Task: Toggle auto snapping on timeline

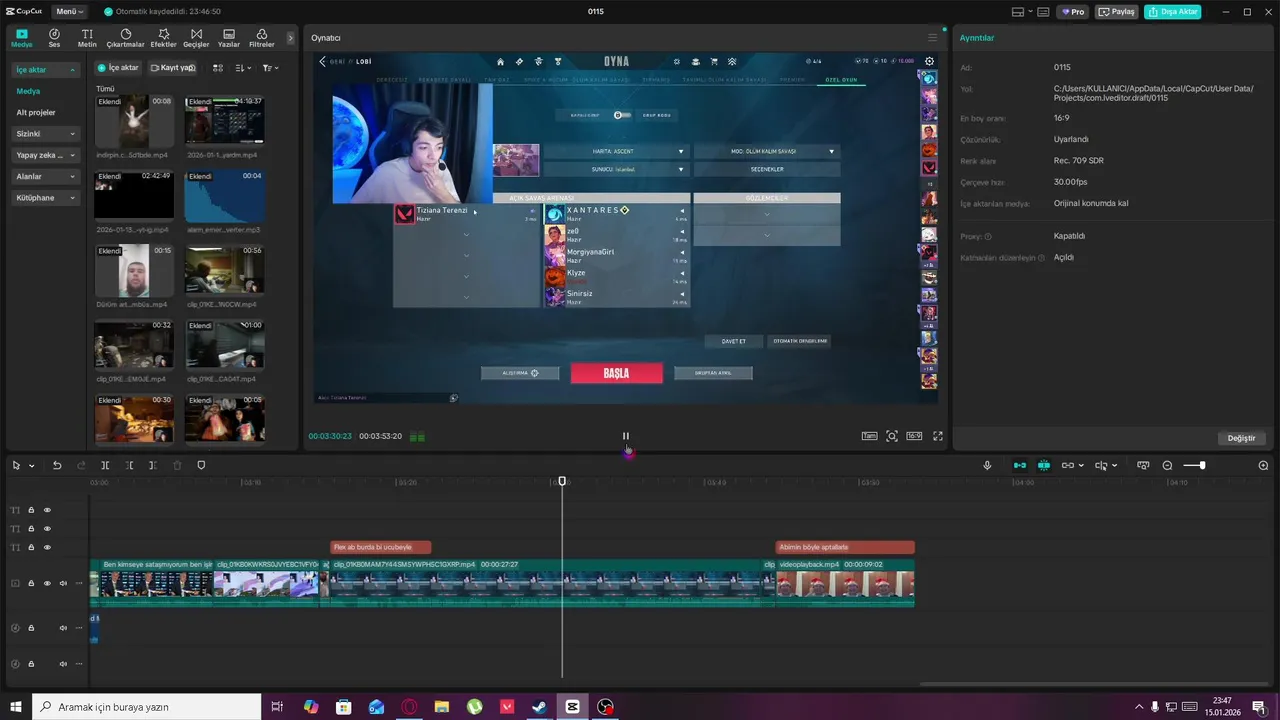Action: (1044, 466)
